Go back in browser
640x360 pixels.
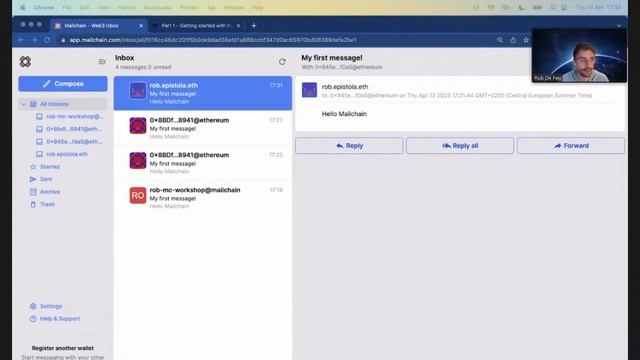(21, 40)
